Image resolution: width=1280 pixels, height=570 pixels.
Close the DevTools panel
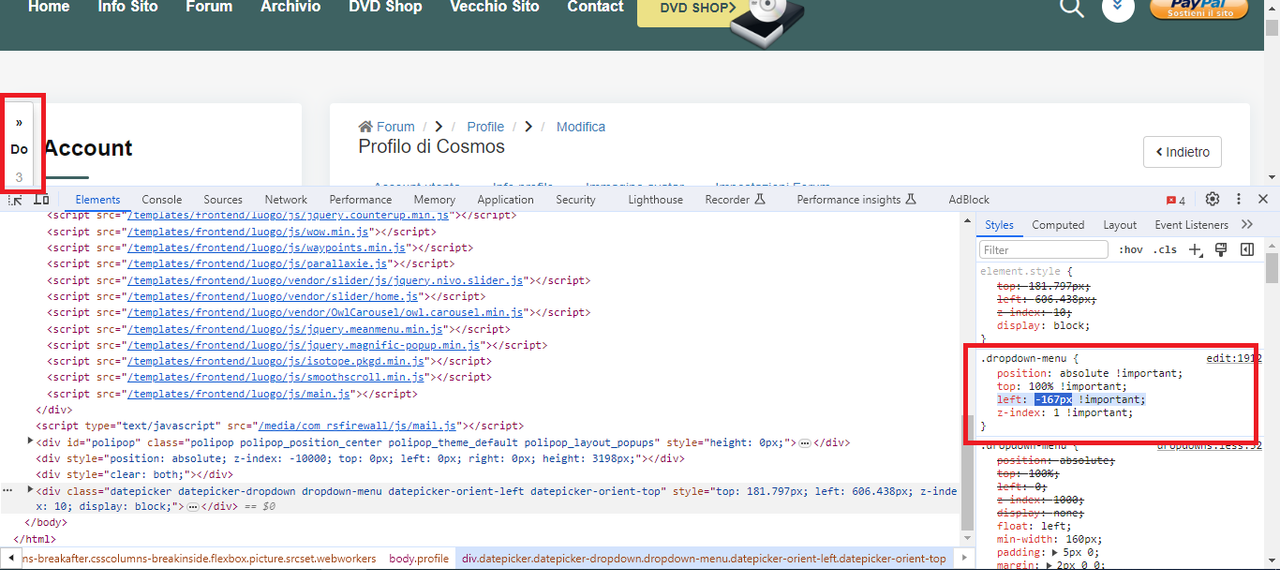click(x=1263, y=199)
